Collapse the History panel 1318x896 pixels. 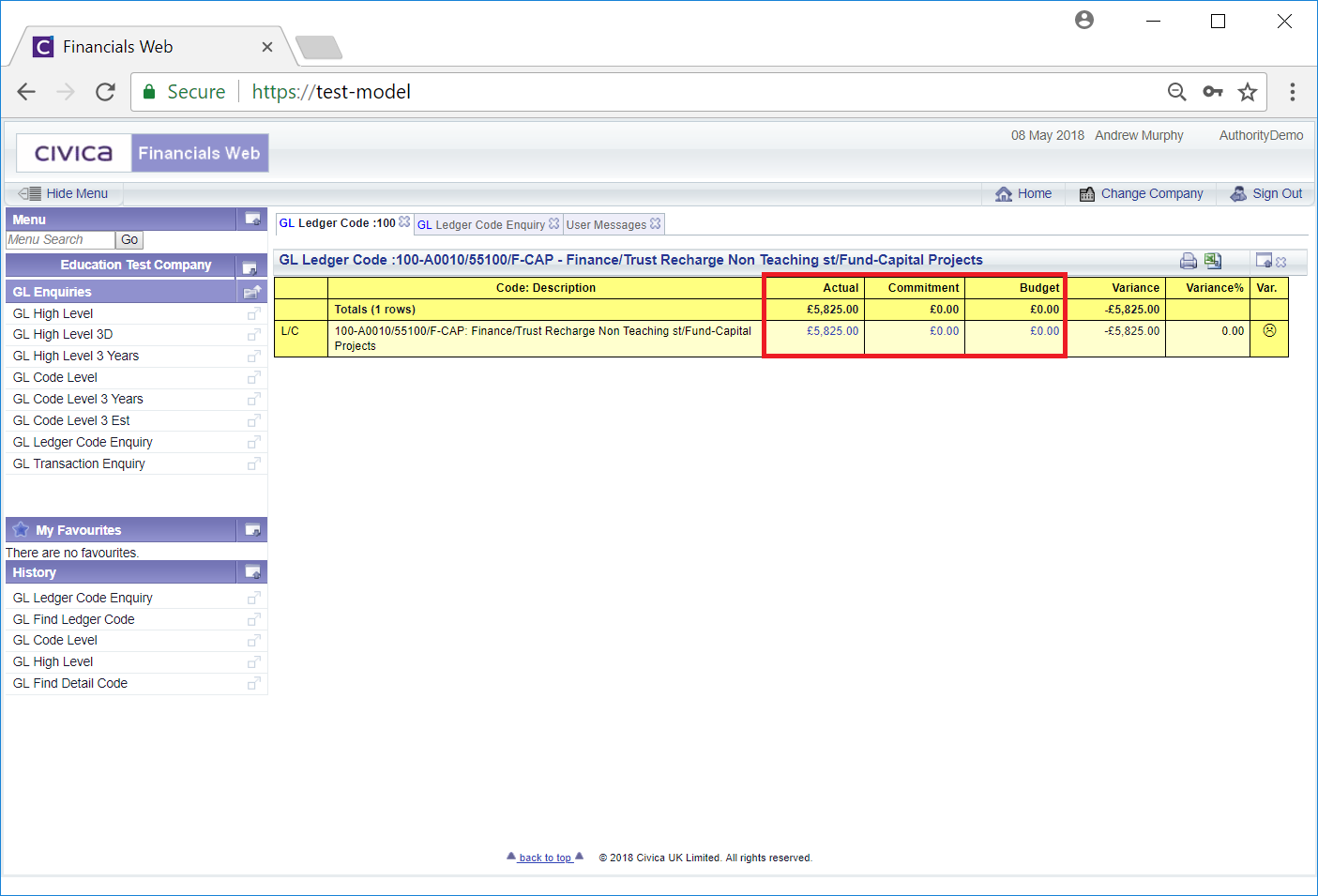(252, 571)
